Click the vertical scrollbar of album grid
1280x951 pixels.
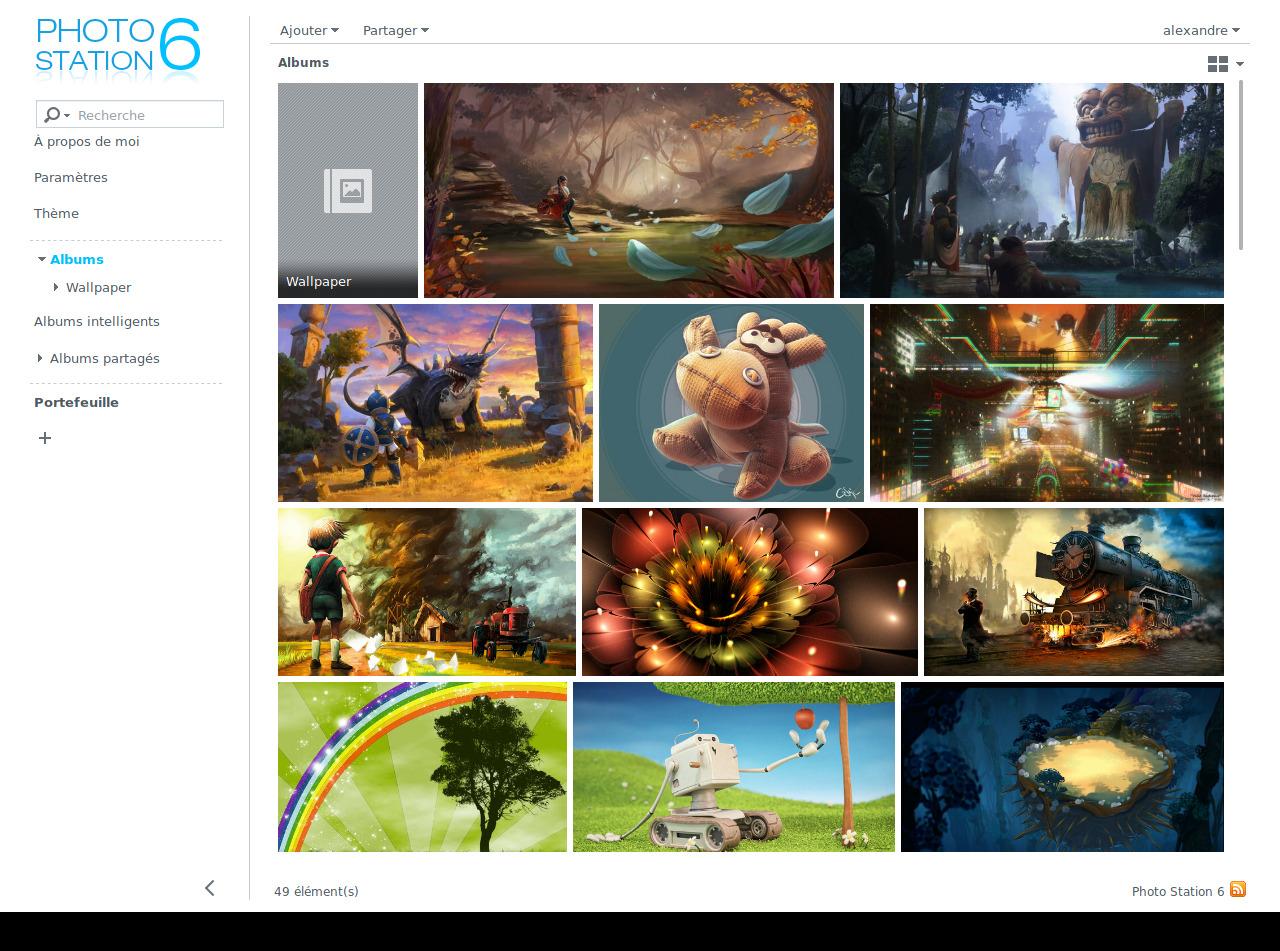click(x=1241, y=165)
